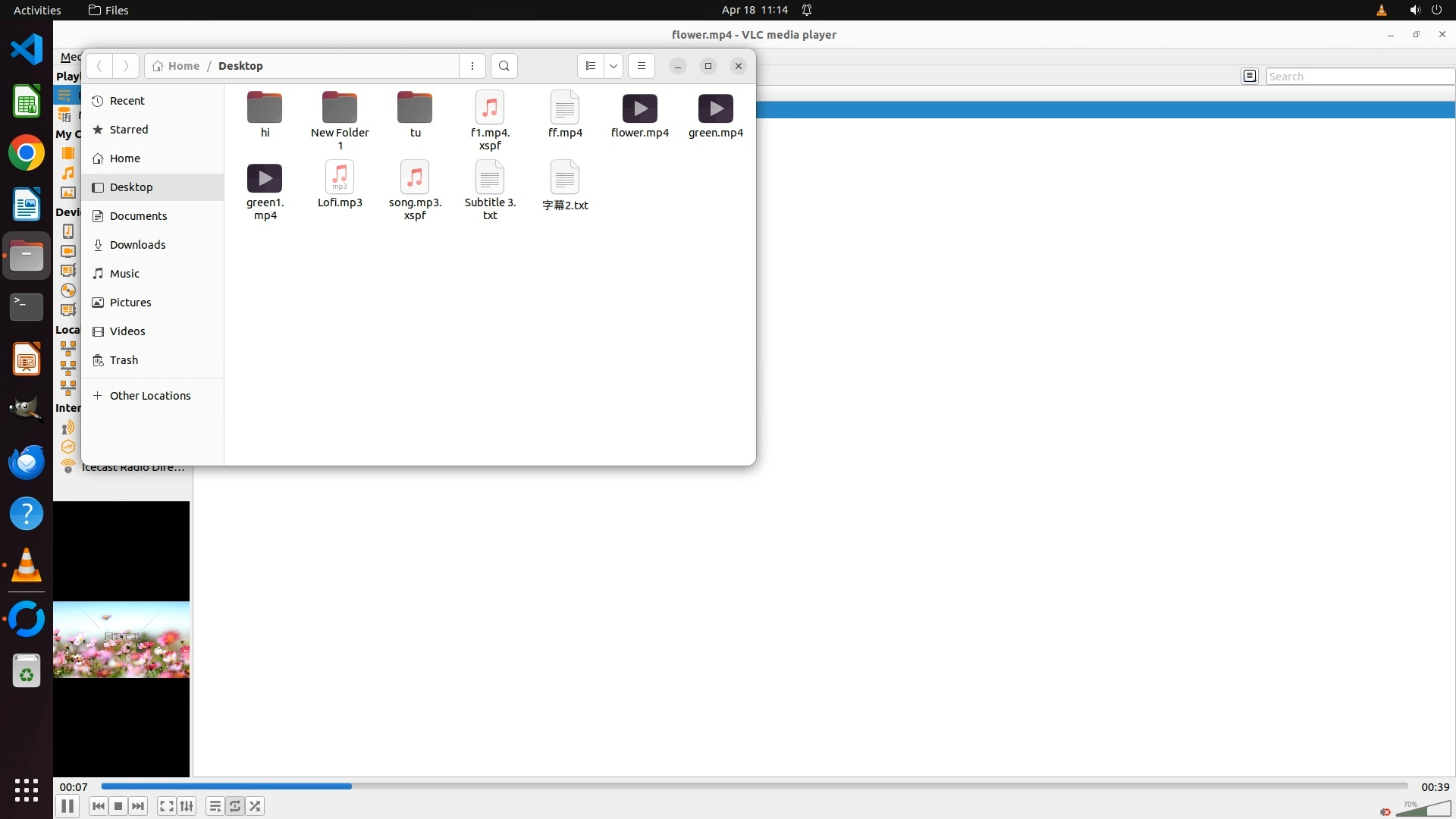The width and height of the screenshot is (1456, 819).
Task: Toggle loop repeat mode
Action: [x=235, y=806]
